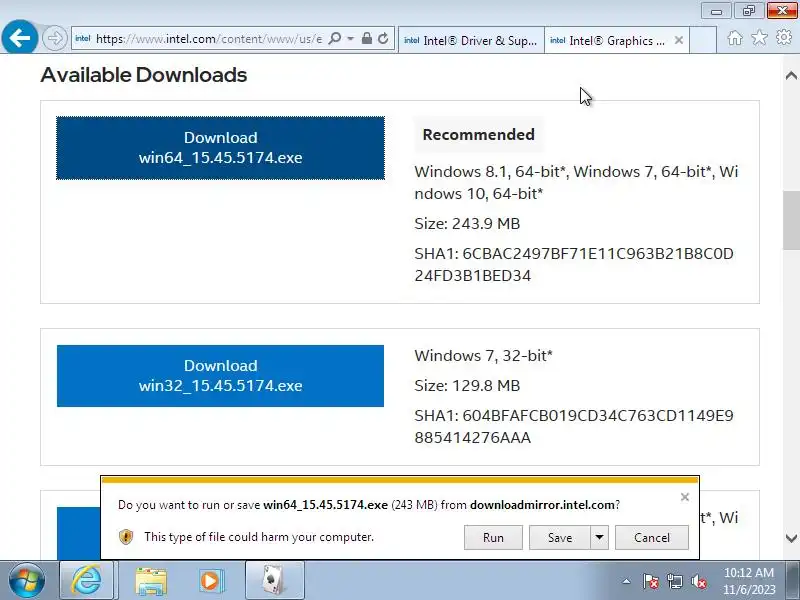Open Favorites star icon

tap(759, 37)
